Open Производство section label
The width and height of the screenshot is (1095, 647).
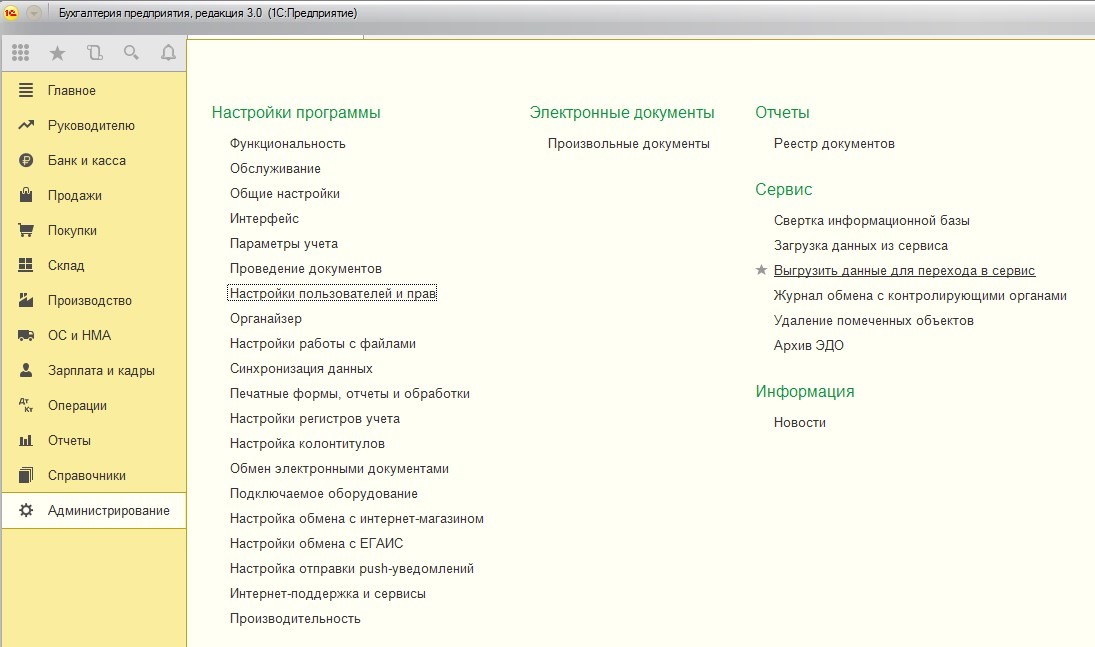click(89, 300)
